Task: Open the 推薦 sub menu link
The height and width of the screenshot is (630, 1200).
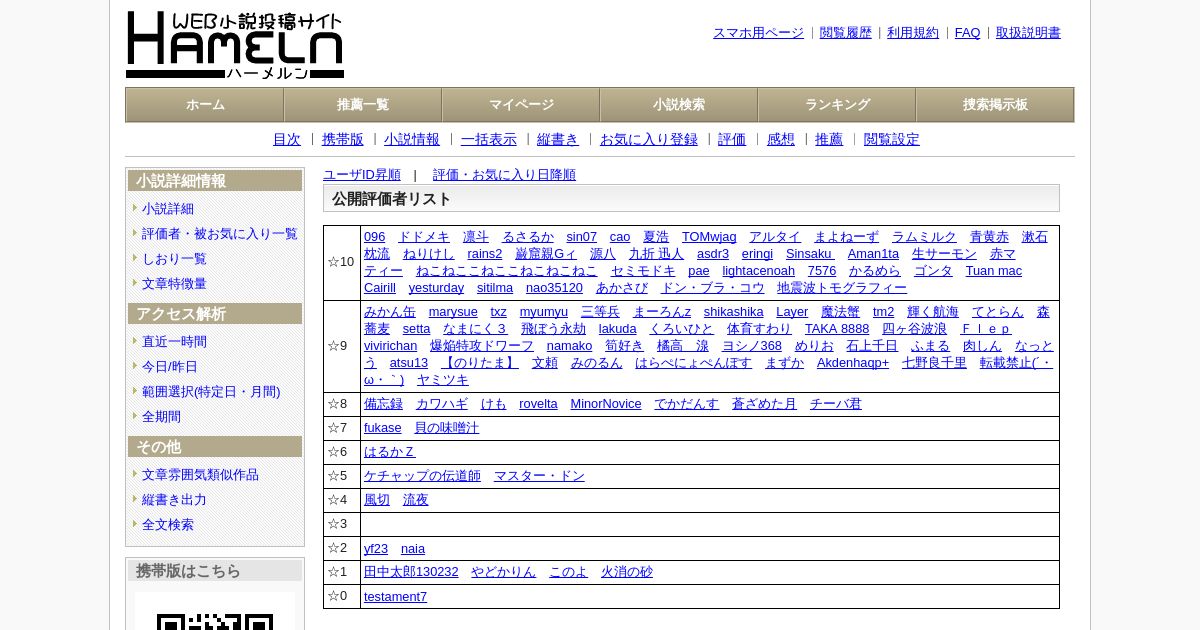Action: click(829, 140)
